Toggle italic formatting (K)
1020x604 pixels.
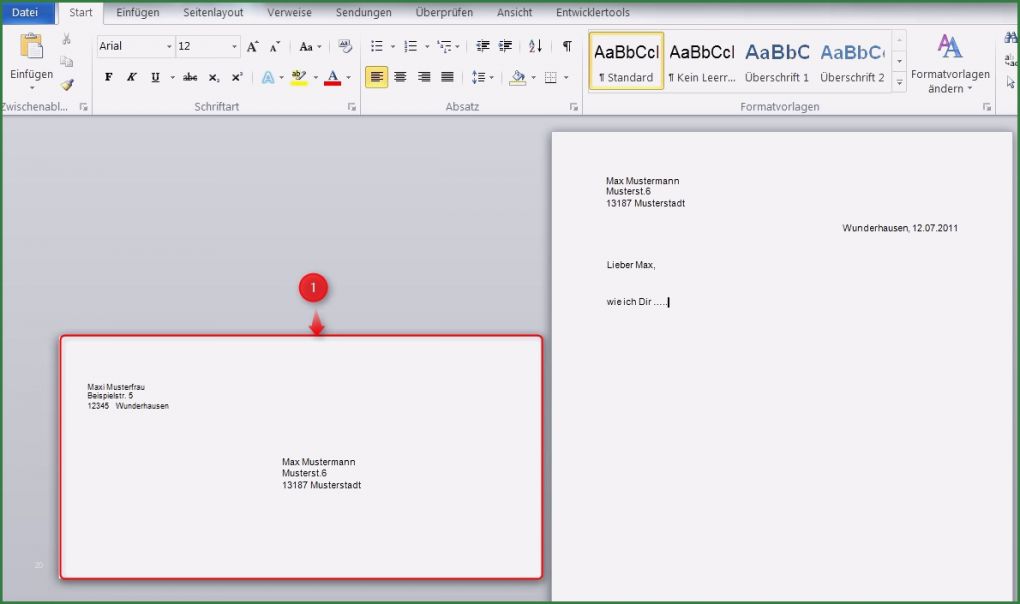pyautogui.click(x=131, y=77)
